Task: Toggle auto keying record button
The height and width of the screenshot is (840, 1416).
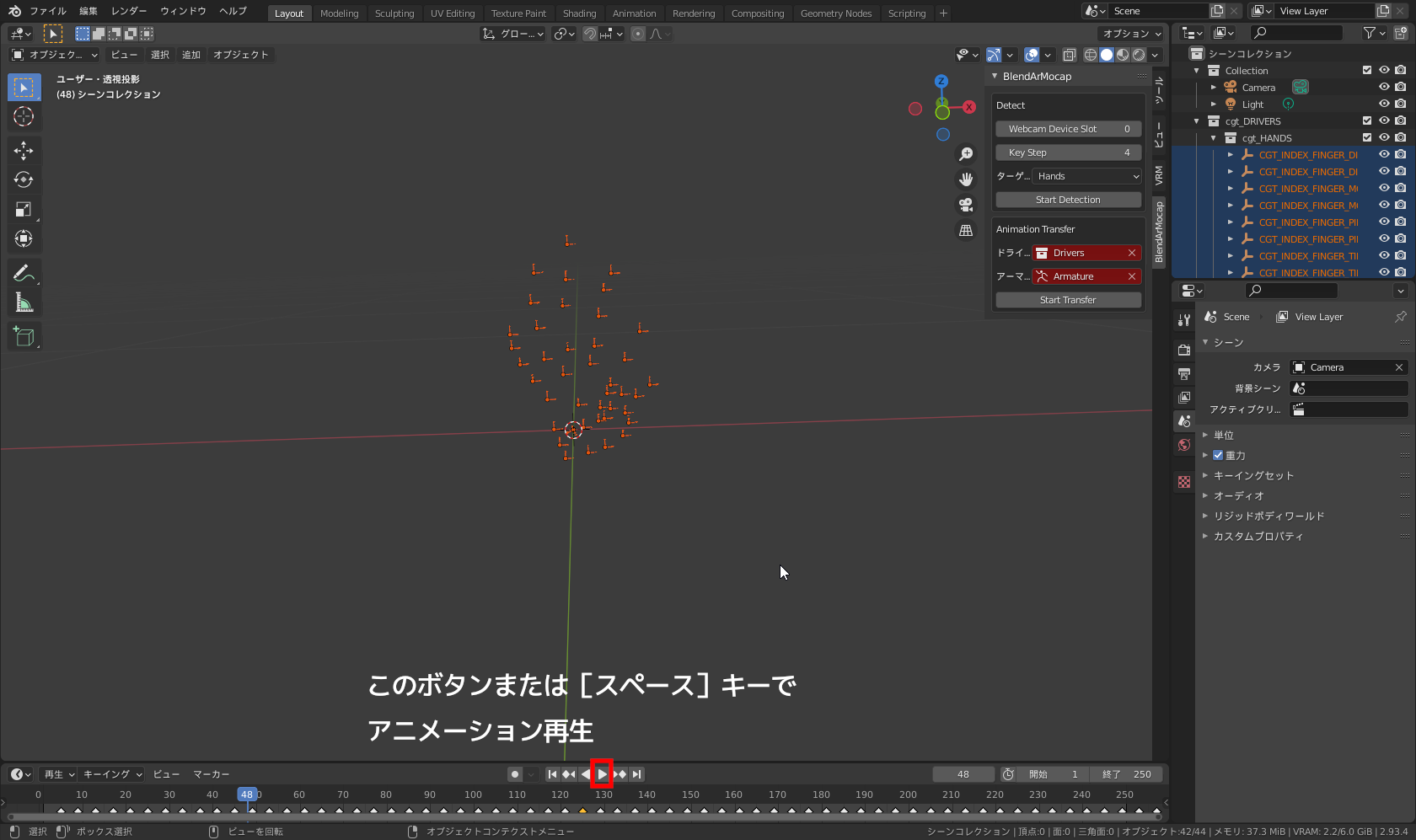Action: pos(515,774)
